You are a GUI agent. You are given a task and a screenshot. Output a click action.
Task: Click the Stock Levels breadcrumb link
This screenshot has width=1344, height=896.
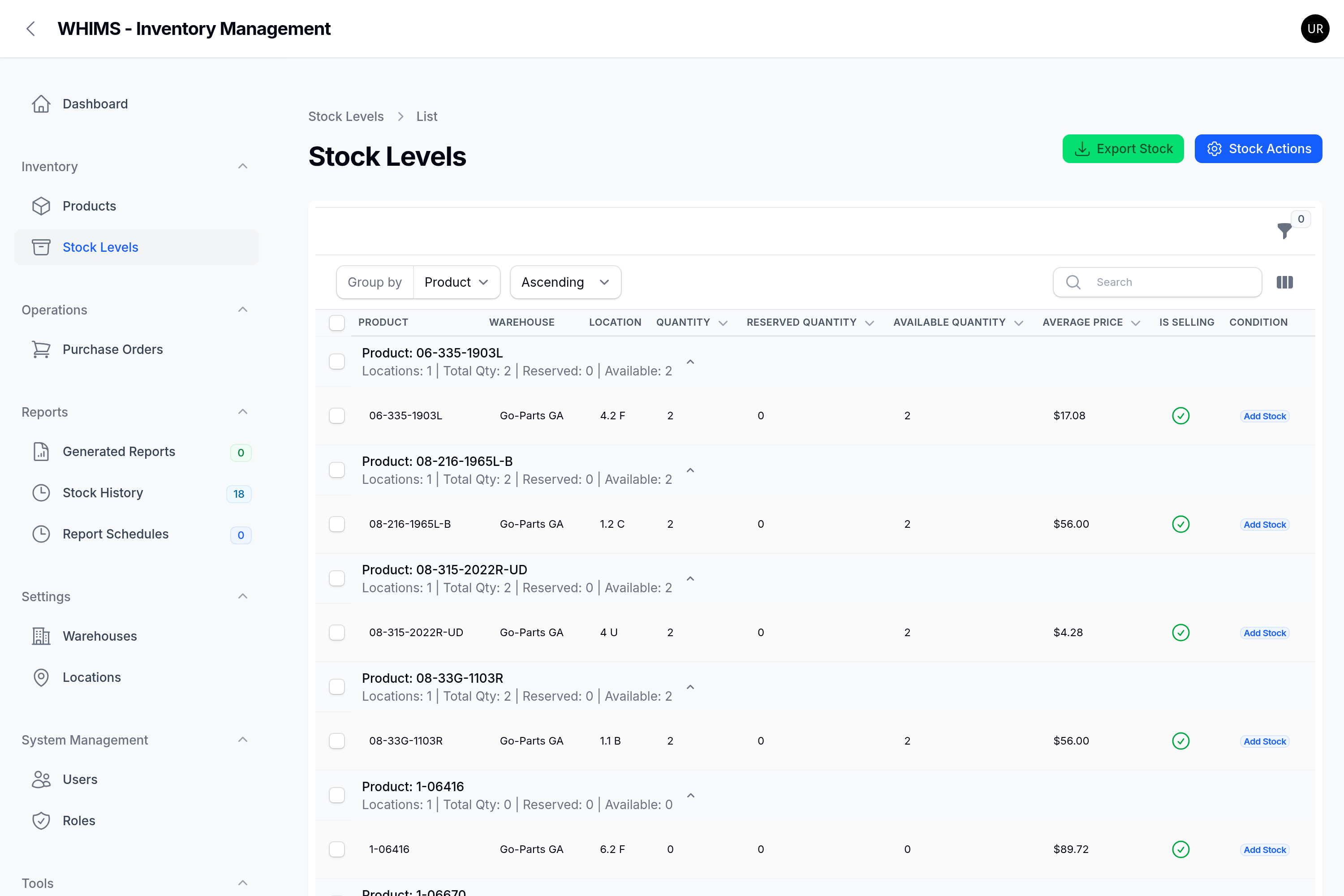346,116
